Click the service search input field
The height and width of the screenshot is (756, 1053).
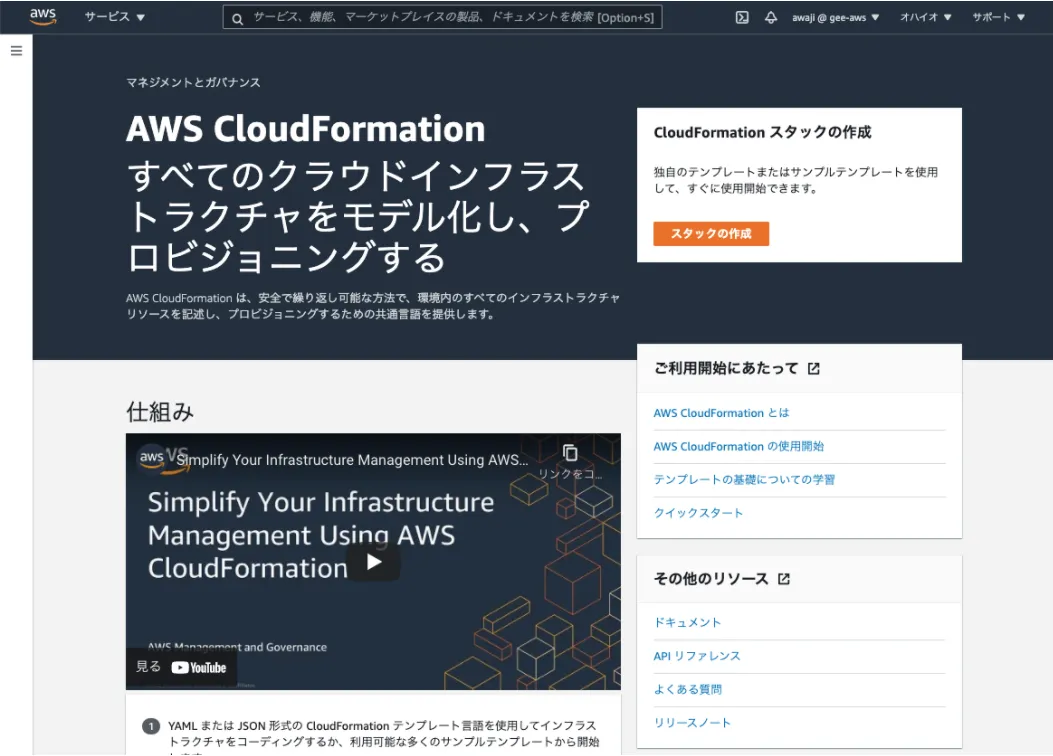pos(443,17)
